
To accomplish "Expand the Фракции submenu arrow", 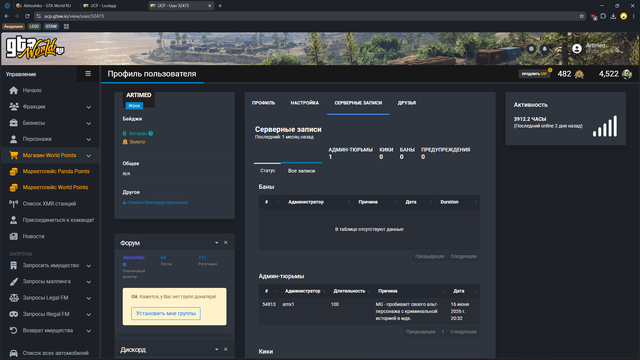I will [x=89, y=107].
